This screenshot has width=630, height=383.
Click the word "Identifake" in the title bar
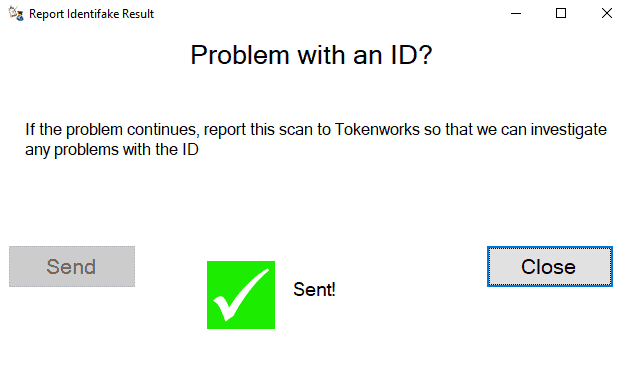tap(93, 14)
